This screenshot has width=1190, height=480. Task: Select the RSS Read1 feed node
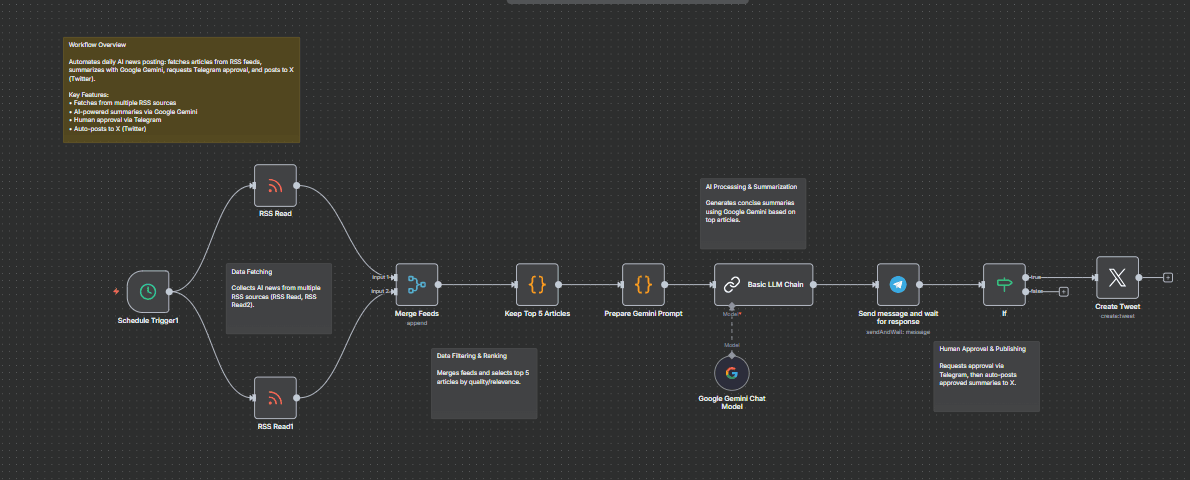275,398
